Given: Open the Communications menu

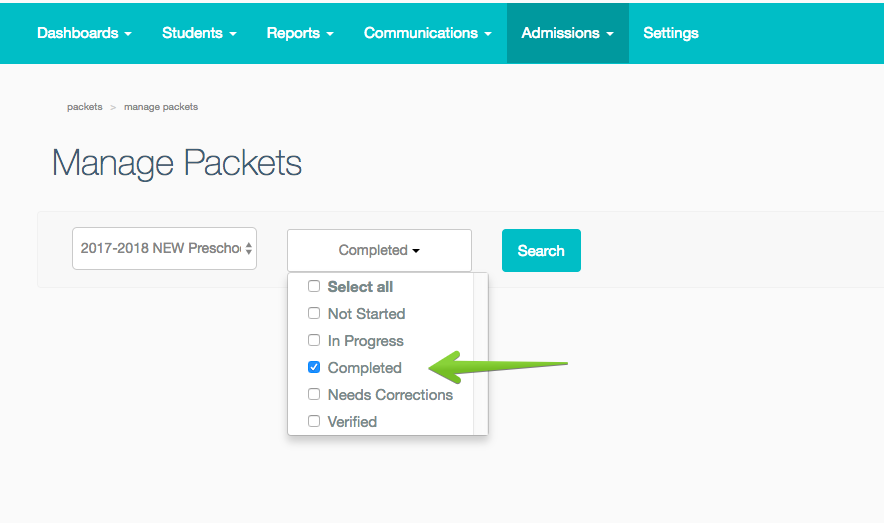Looking at the screenshot, I should [x=427, y=33].
